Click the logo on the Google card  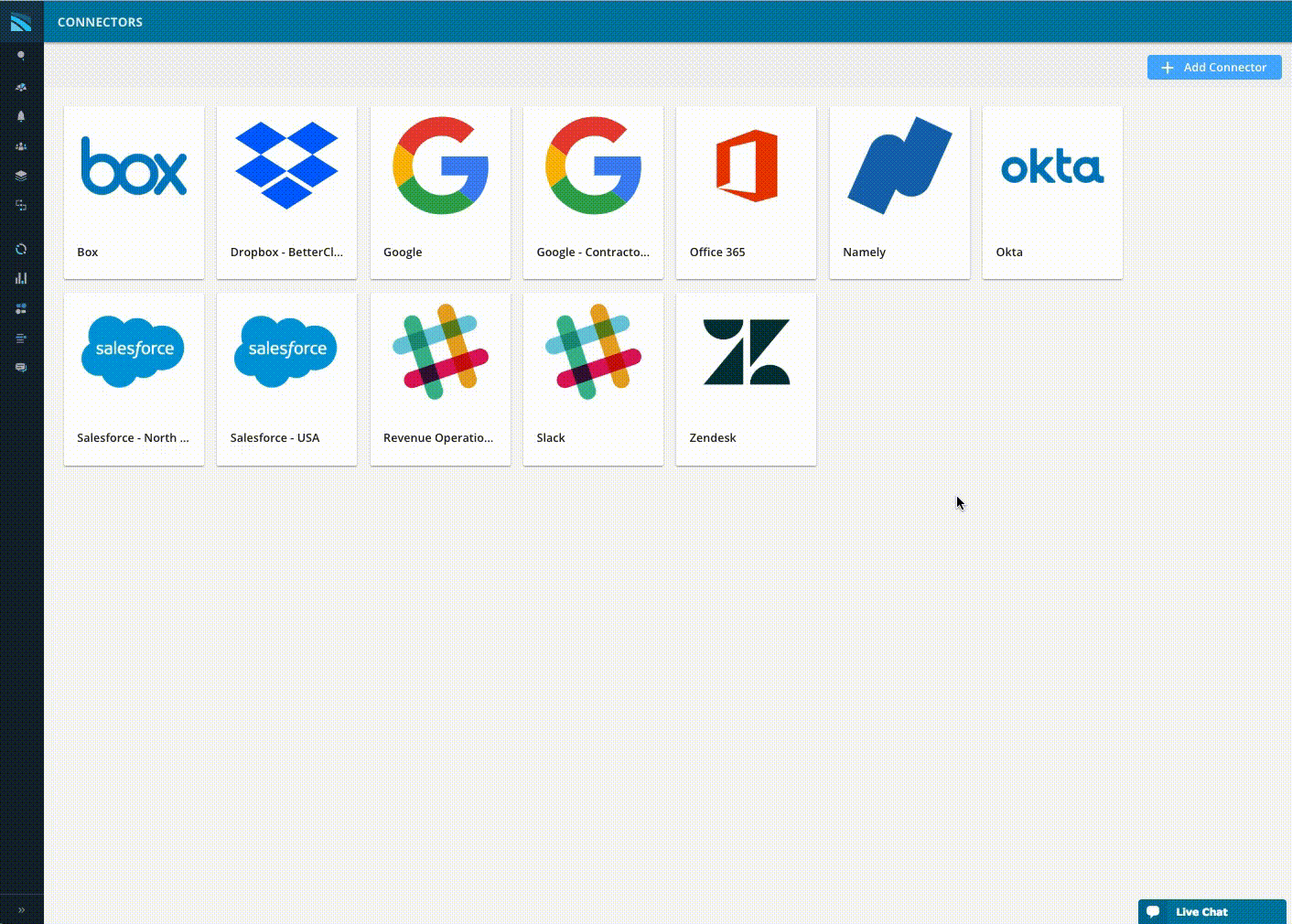click(x=440, y=166)
